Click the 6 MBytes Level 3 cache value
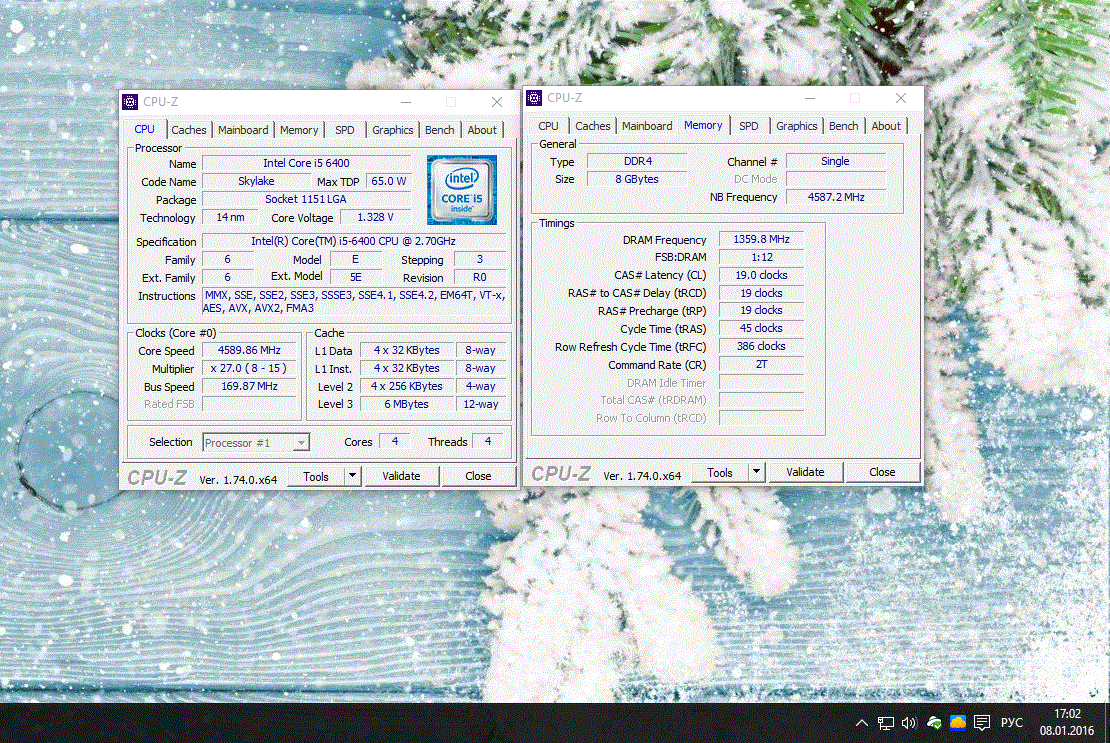 tap(406, 404)
